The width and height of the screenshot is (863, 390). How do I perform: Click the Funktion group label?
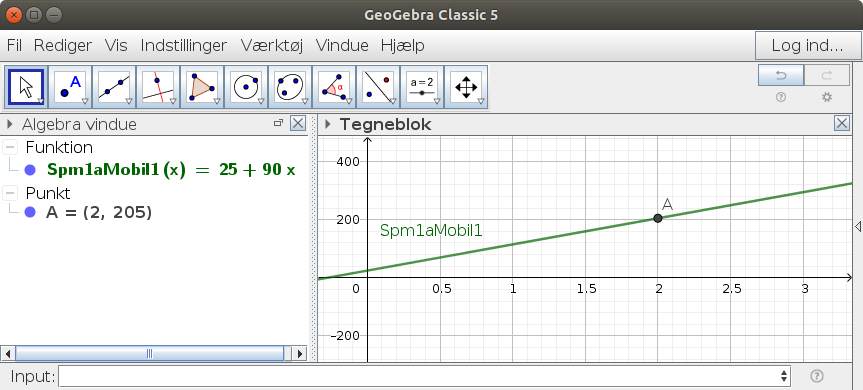coord(59,147)
